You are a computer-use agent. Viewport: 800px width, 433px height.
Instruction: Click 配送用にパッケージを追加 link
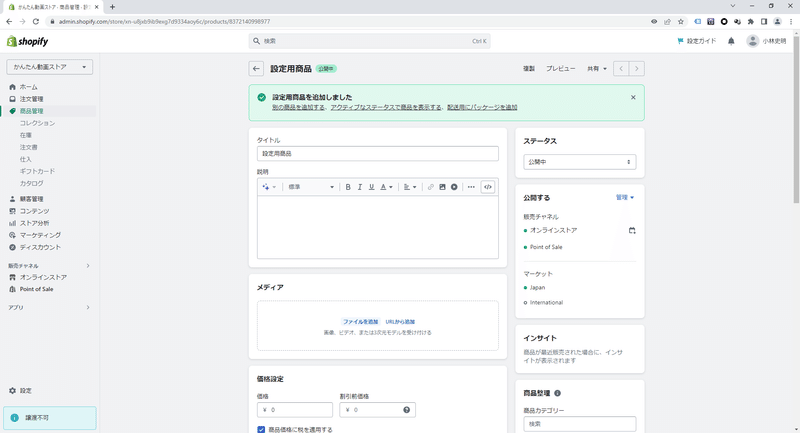482,108
